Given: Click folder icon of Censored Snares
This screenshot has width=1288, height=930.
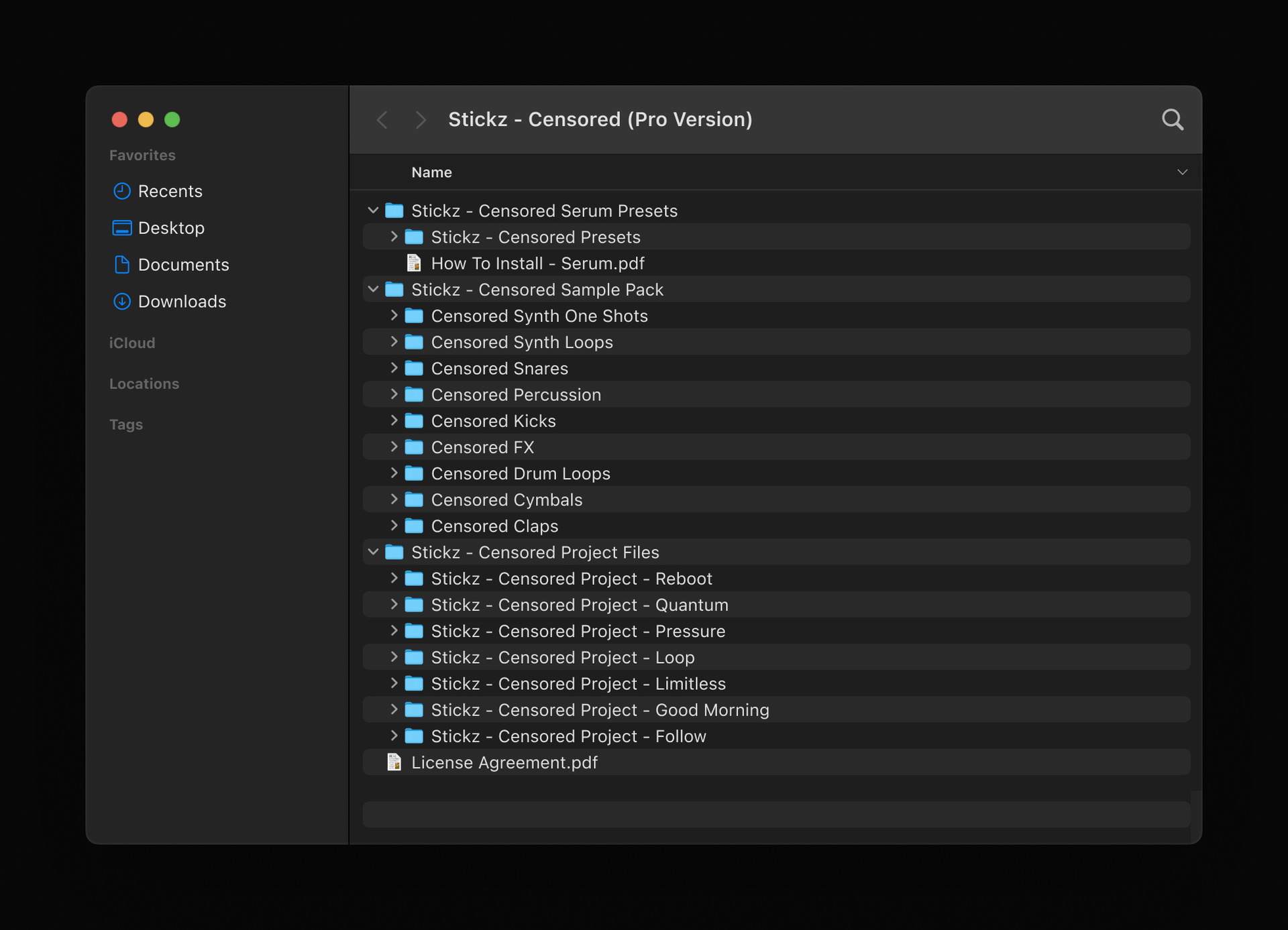Looking at the screenshot, I should (414, 368).
